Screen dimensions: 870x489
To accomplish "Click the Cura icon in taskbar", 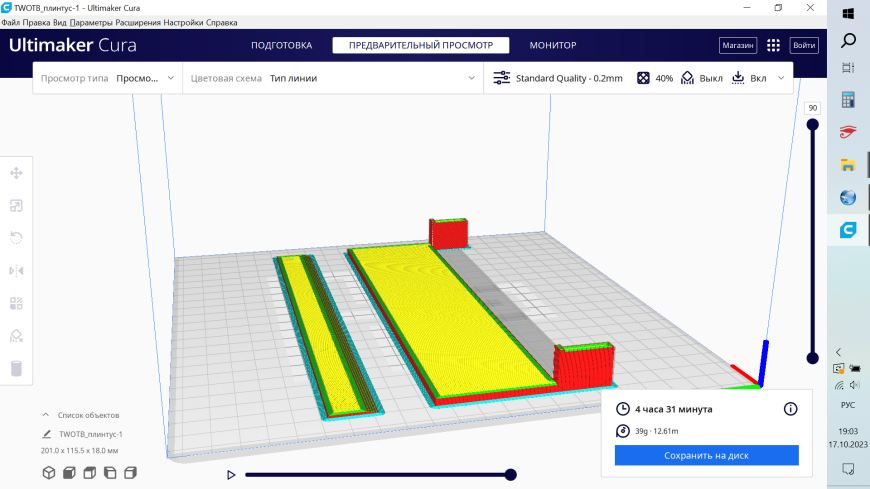I will (x=848, y=229).
